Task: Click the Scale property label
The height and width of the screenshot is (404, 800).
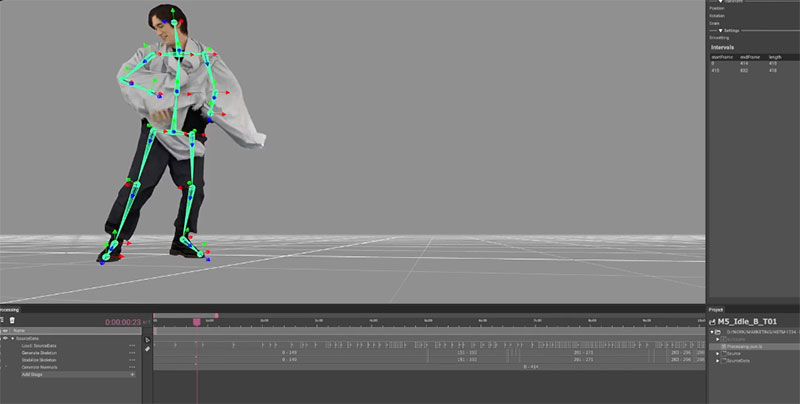Action: click(714, 23)
